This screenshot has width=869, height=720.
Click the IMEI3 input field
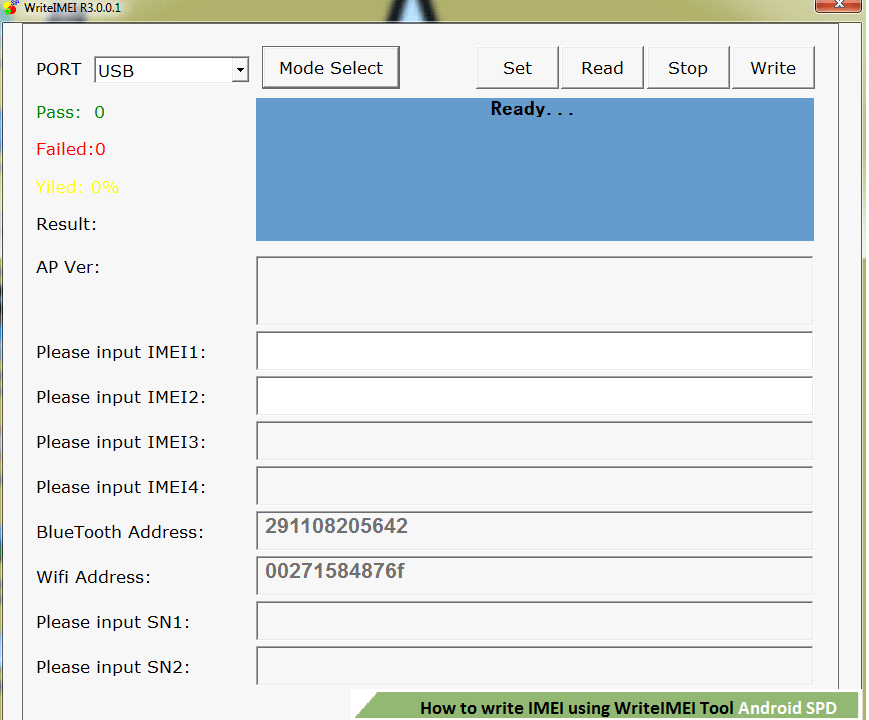point(535,441)
